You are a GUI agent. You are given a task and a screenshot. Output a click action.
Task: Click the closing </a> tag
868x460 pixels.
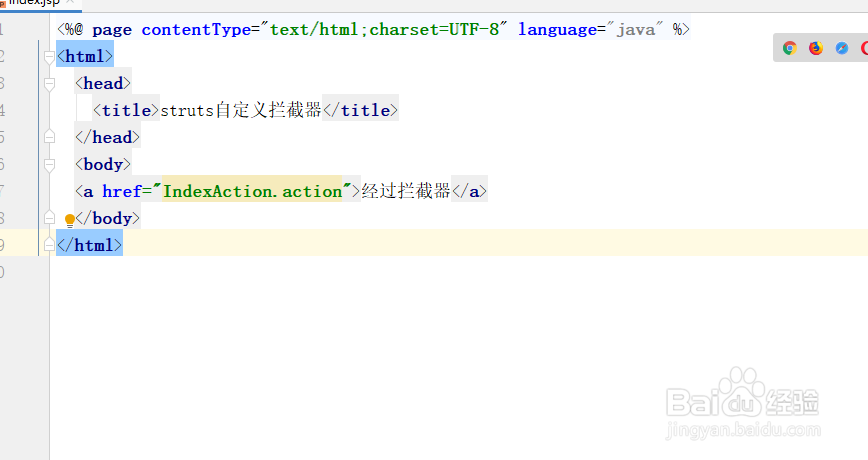pos(469,192)
